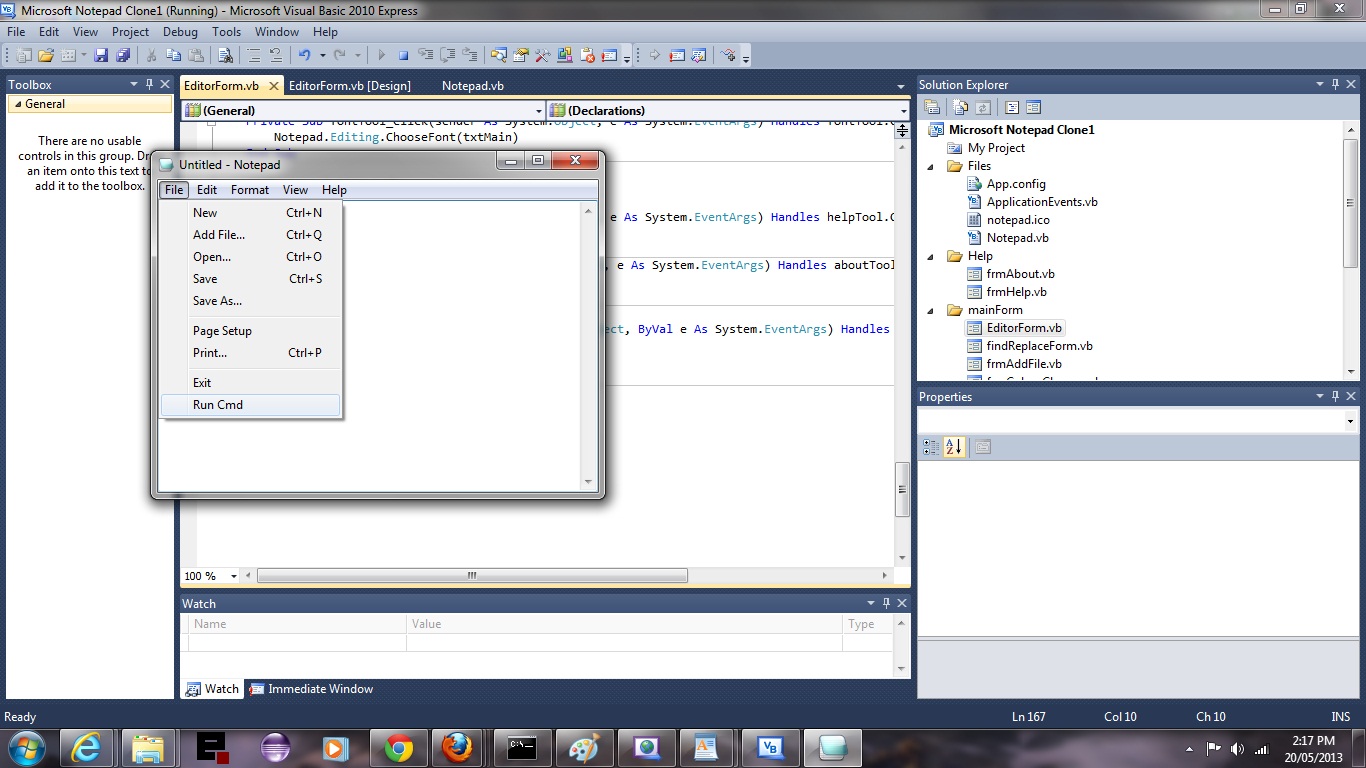The width and height of the screenshot is (1366, 768).
Task: Click View Designer icon in Solution Explorer
Action: (1033, 107)
